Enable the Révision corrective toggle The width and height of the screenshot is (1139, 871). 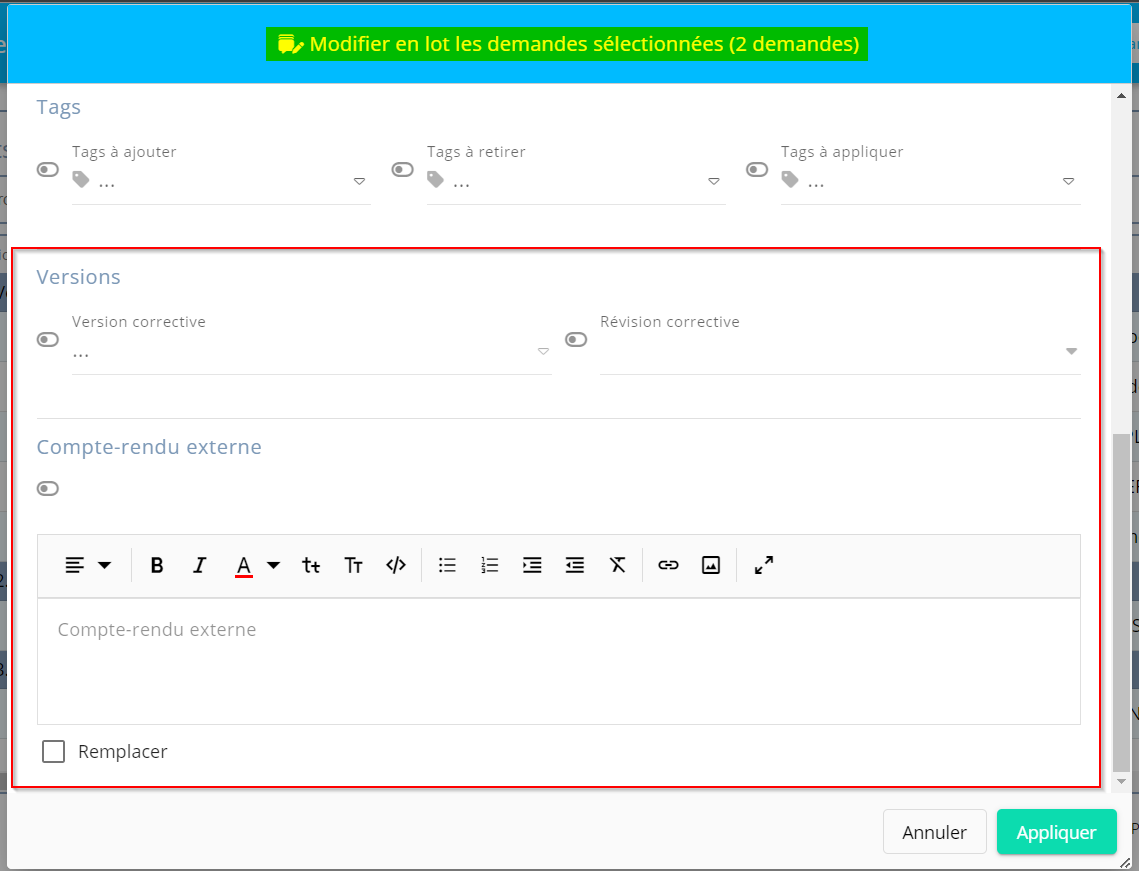(x=576, y=339)
